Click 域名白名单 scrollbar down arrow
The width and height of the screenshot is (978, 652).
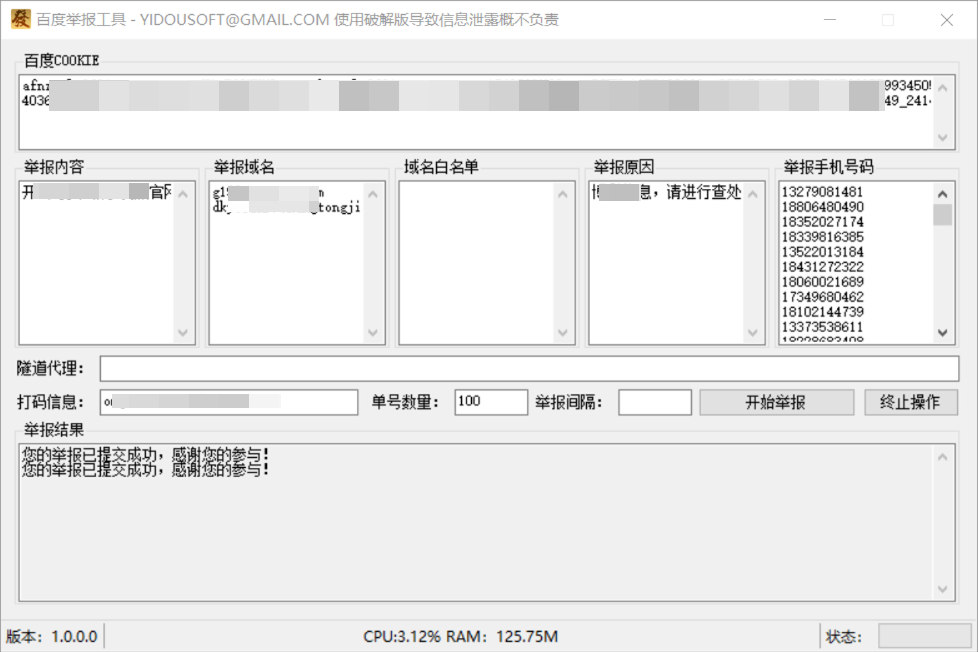pos(563,333)
